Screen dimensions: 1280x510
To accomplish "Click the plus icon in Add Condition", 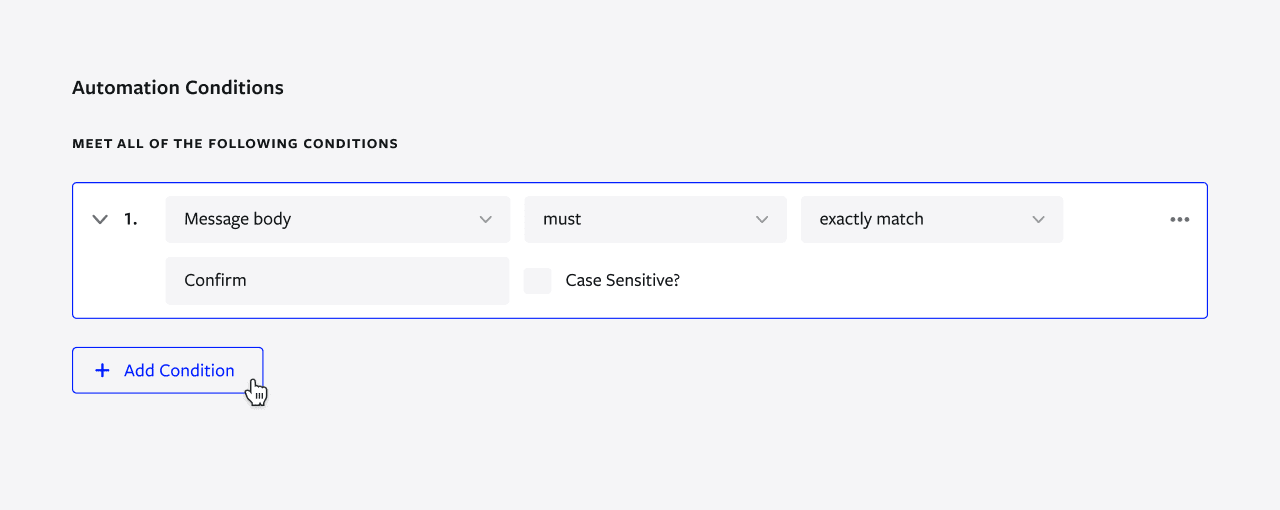I will [x=102, y=370].
